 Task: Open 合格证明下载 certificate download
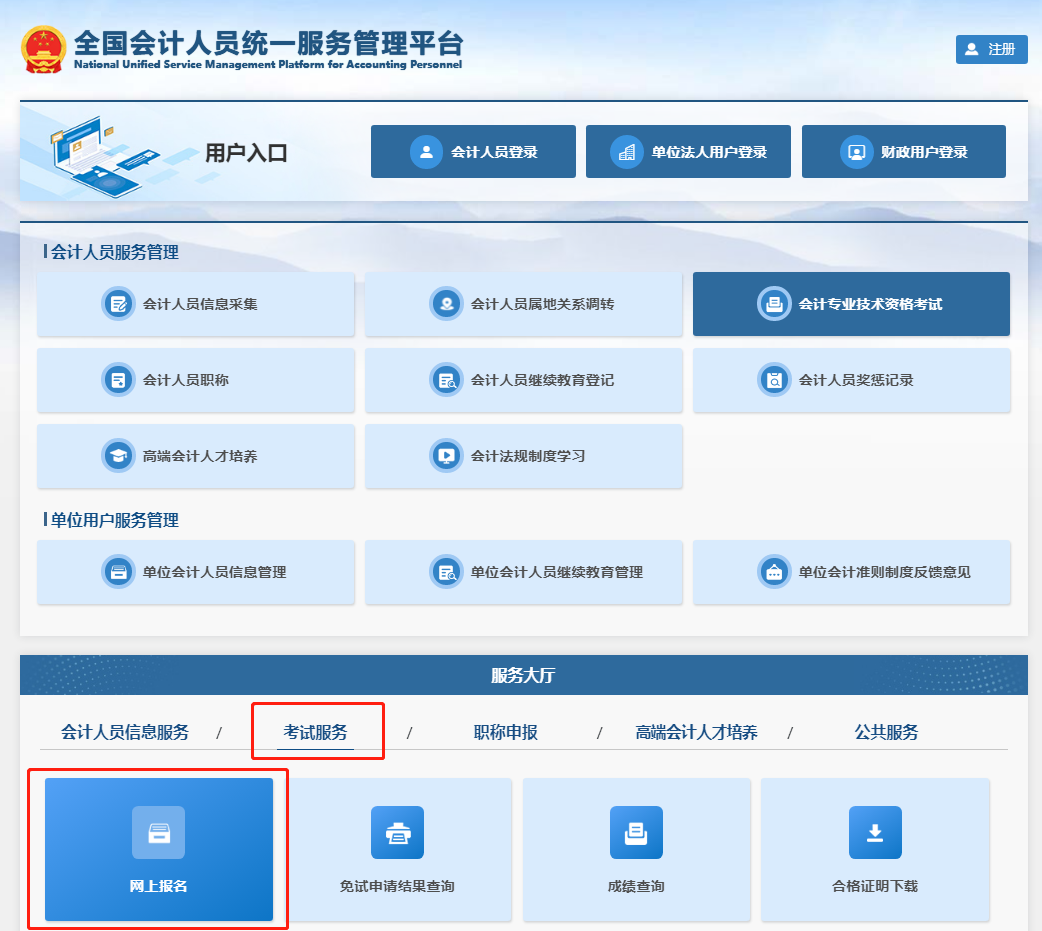click(876, 849)
